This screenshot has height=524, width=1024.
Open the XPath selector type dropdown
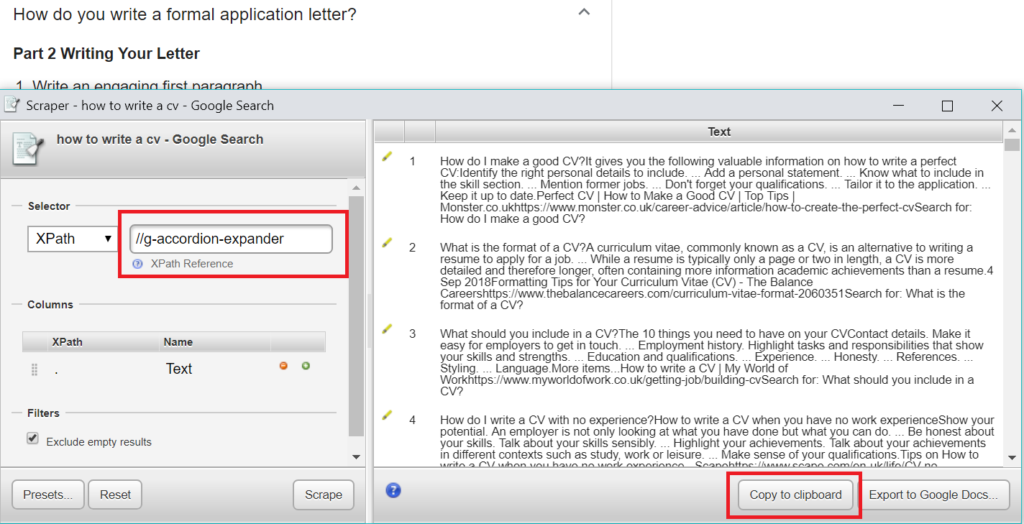[x=72, y=239]
